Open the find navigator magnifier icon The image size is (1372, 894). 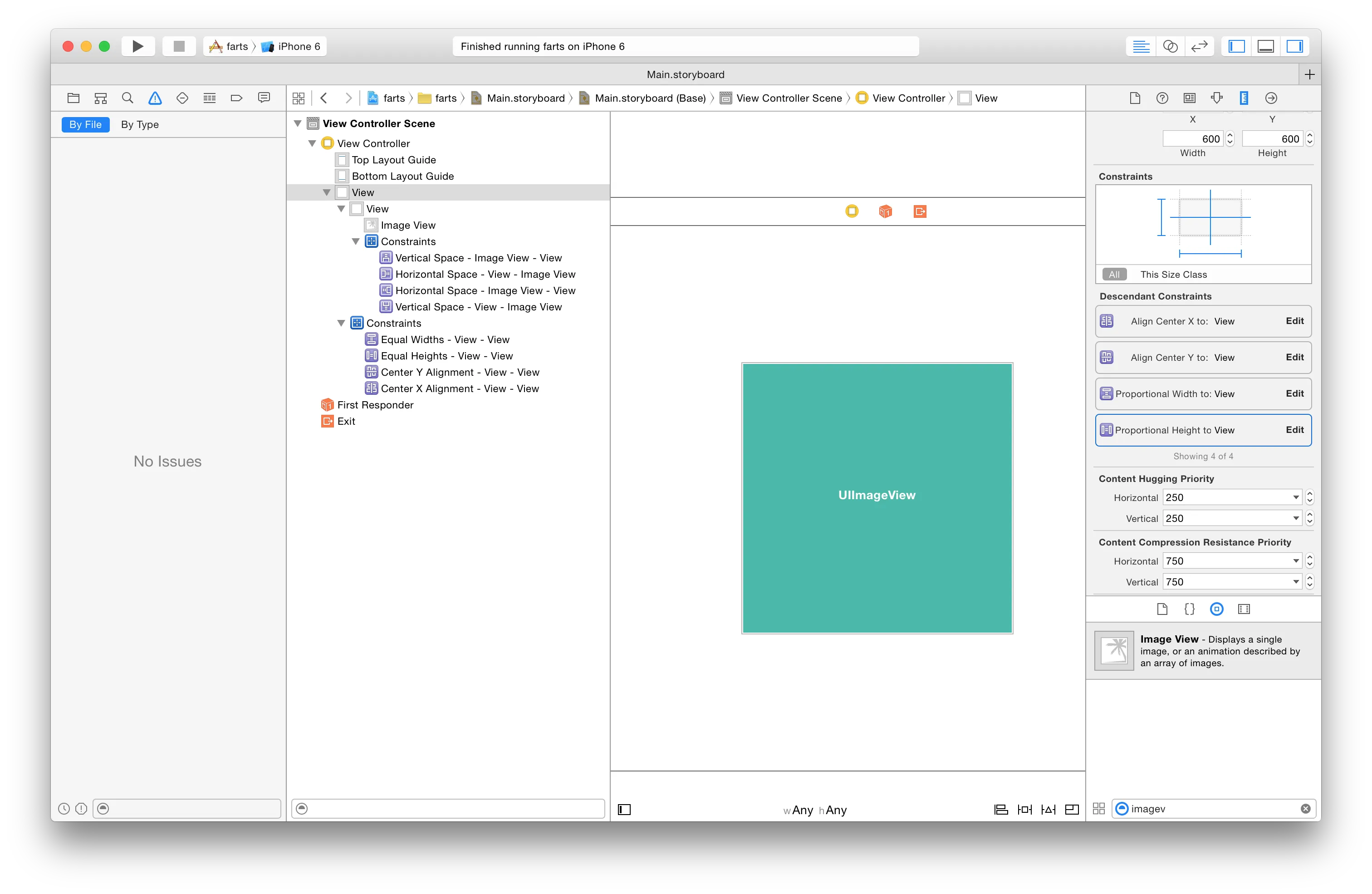(127, 98)
